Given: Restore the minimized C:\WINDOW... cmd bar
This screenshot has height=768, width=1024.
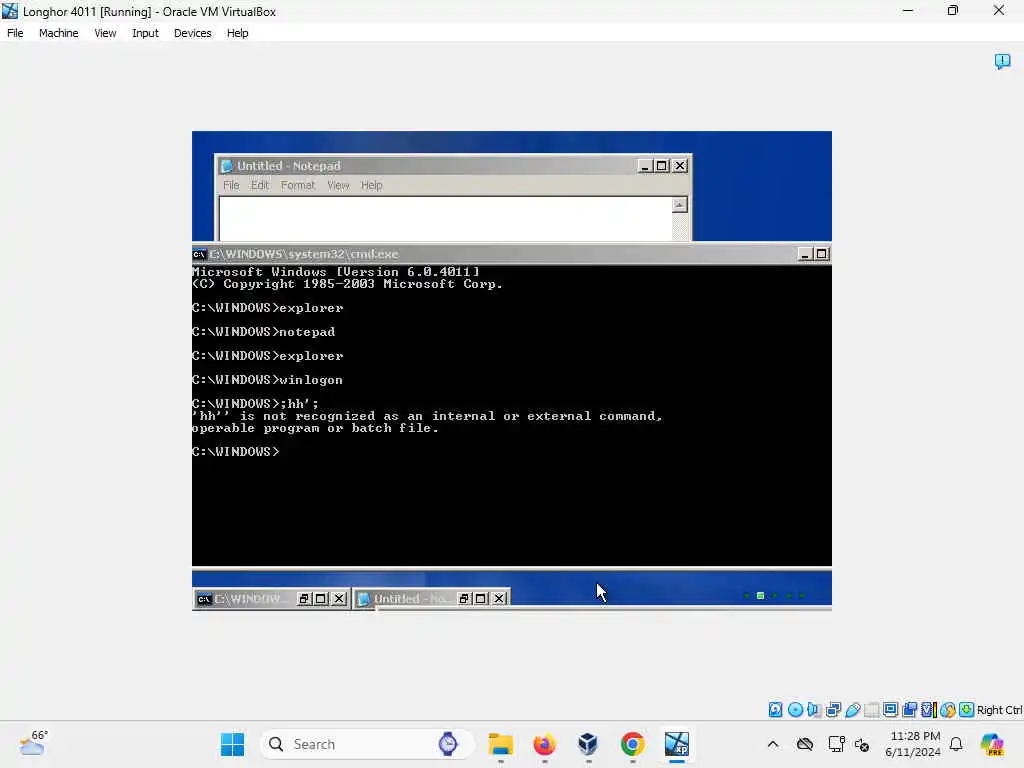Looking at the screenshot, I should 304,599.
